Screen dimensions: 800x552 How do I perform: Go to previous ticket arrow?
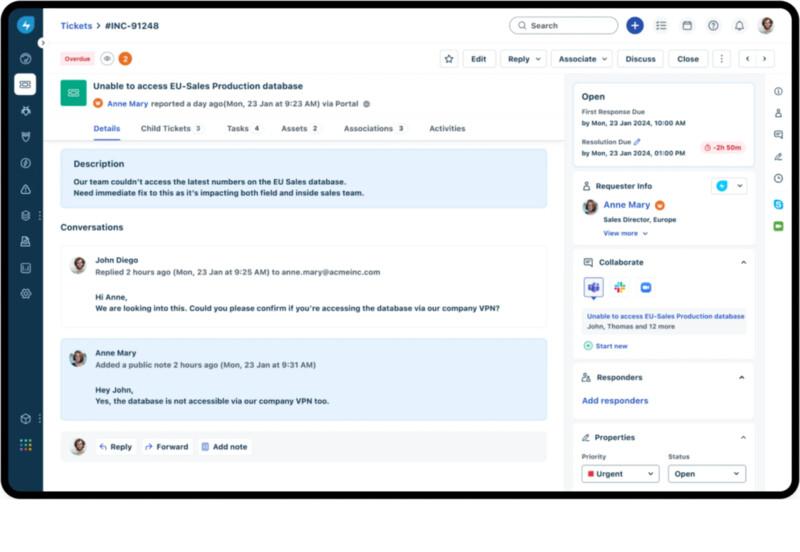click(x=747, y=59)
